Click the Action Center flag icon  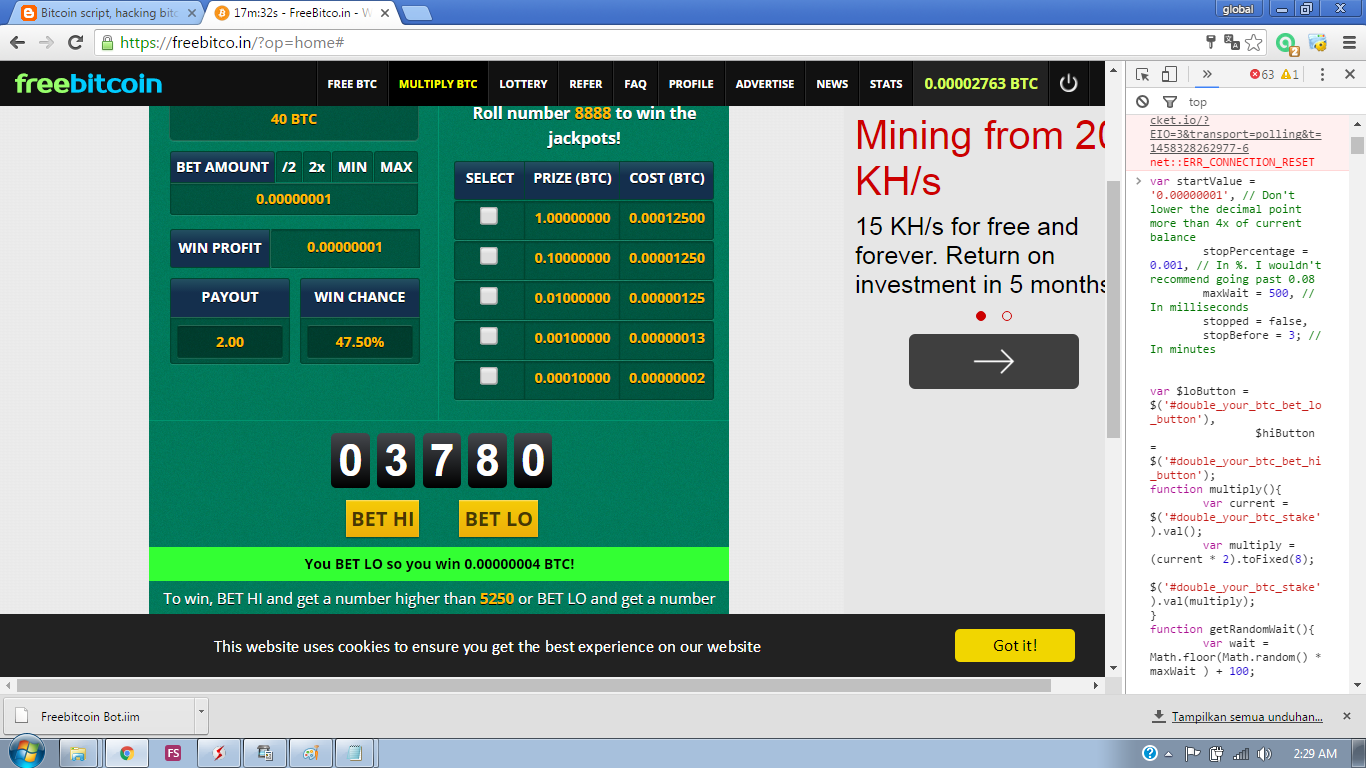coord(1193,753)
